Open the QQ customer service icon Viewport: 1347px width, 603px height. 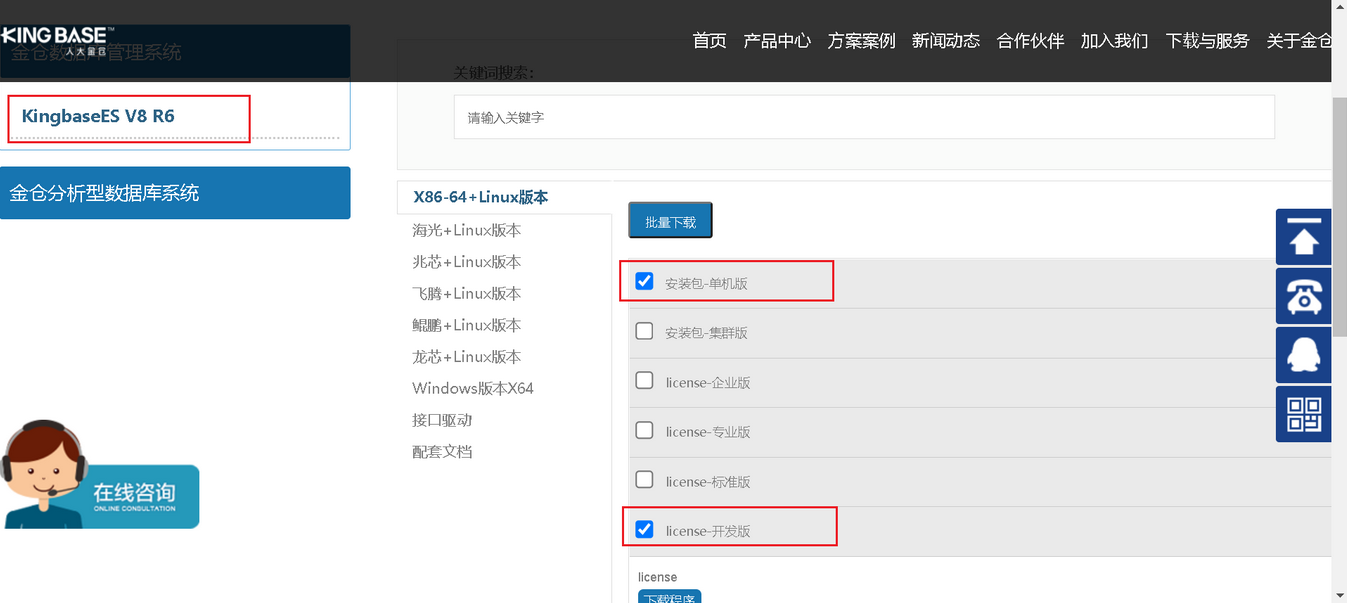[1303, 355]
